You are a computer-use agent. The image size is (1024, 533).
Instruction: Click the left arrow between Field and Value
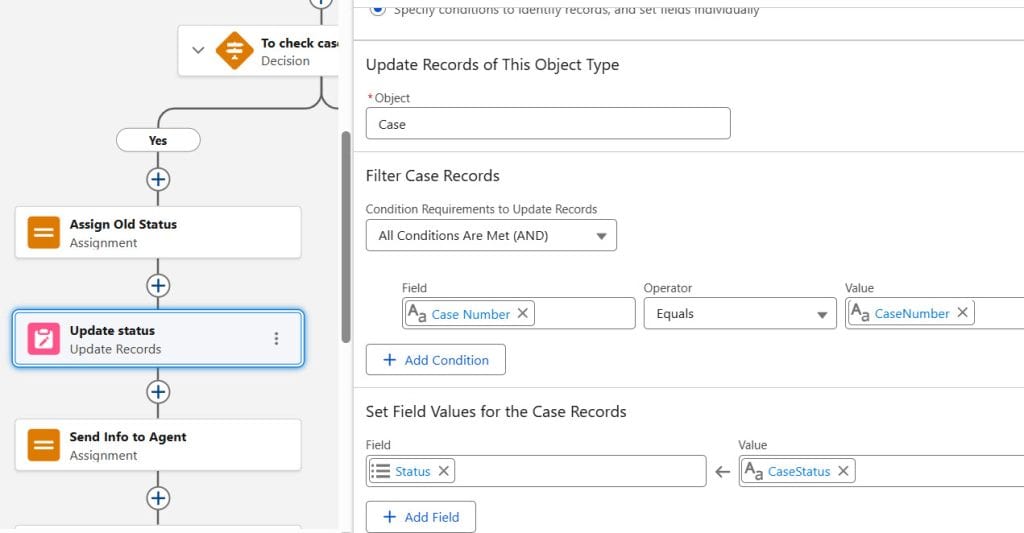pyautogui.click(x=722, y=472)
